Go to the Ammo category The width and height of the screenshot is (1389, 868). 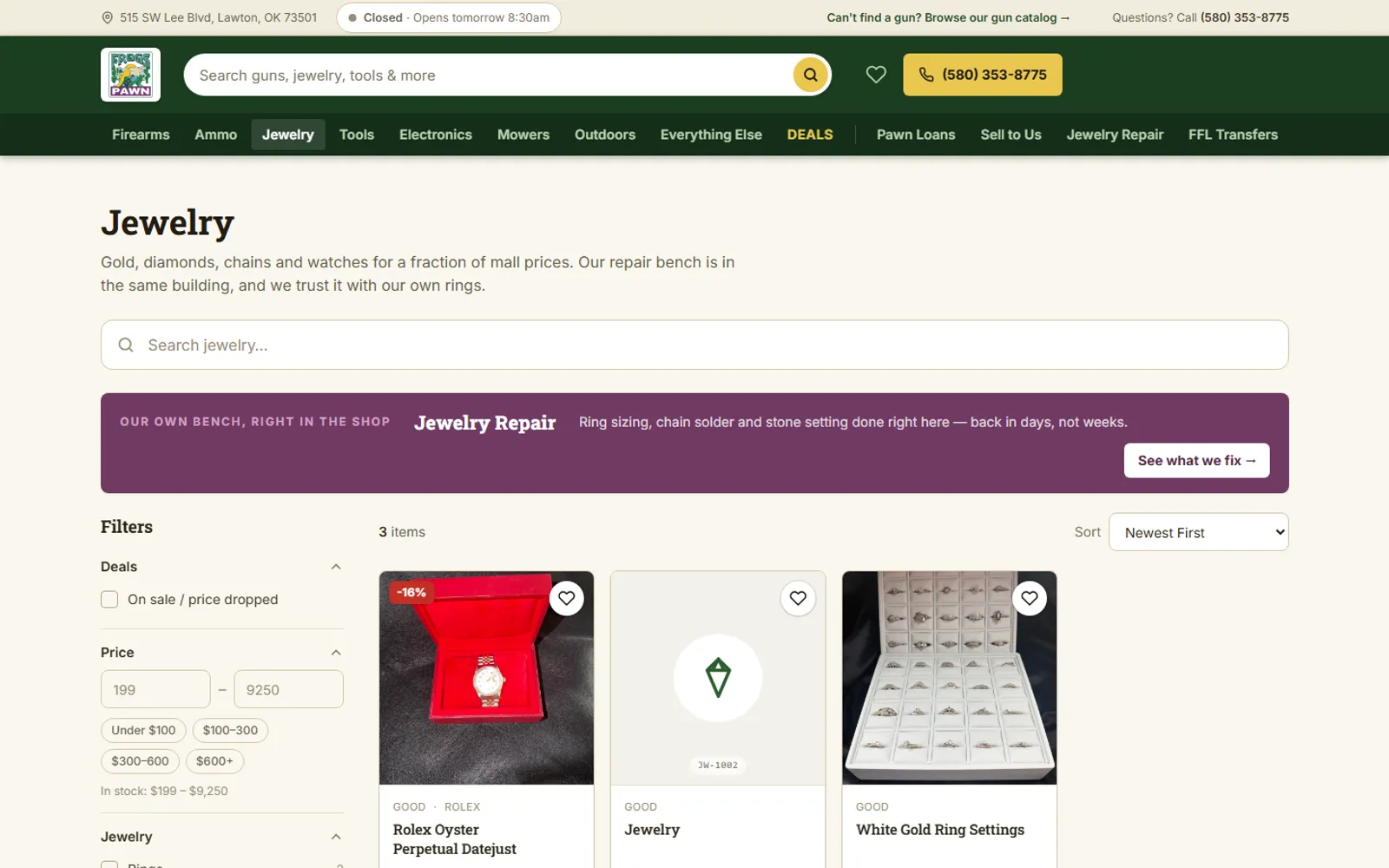point(215,135)
